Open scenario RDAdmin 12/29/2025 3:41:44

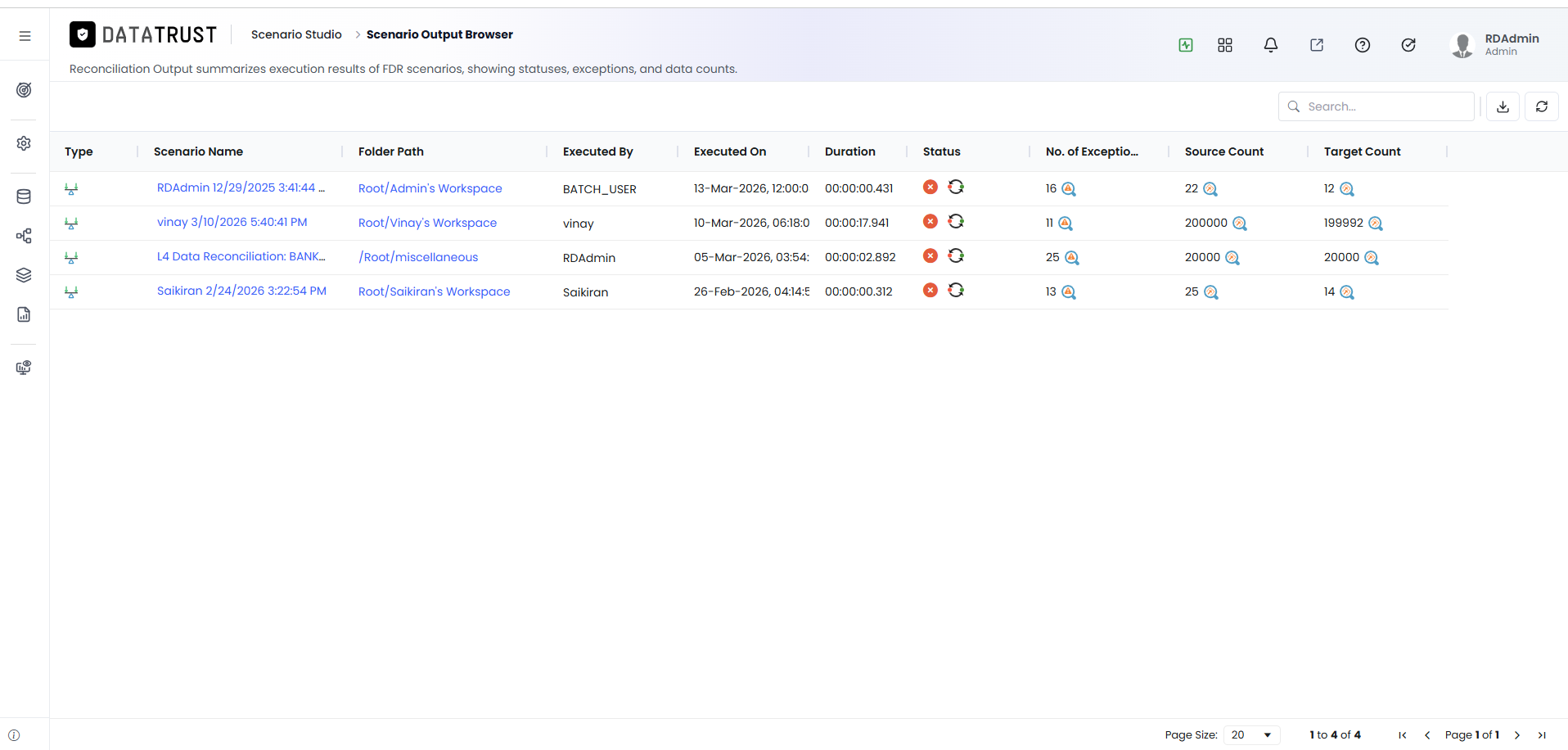[x=241, y=187]
